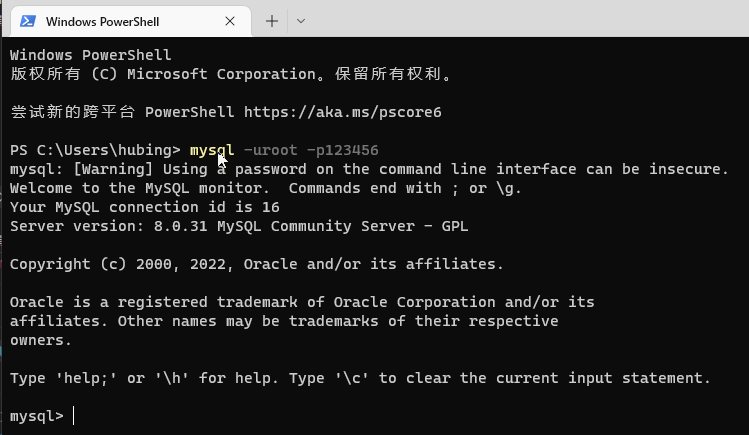Click the PowerShell icon in the tab

click(28, 21)
